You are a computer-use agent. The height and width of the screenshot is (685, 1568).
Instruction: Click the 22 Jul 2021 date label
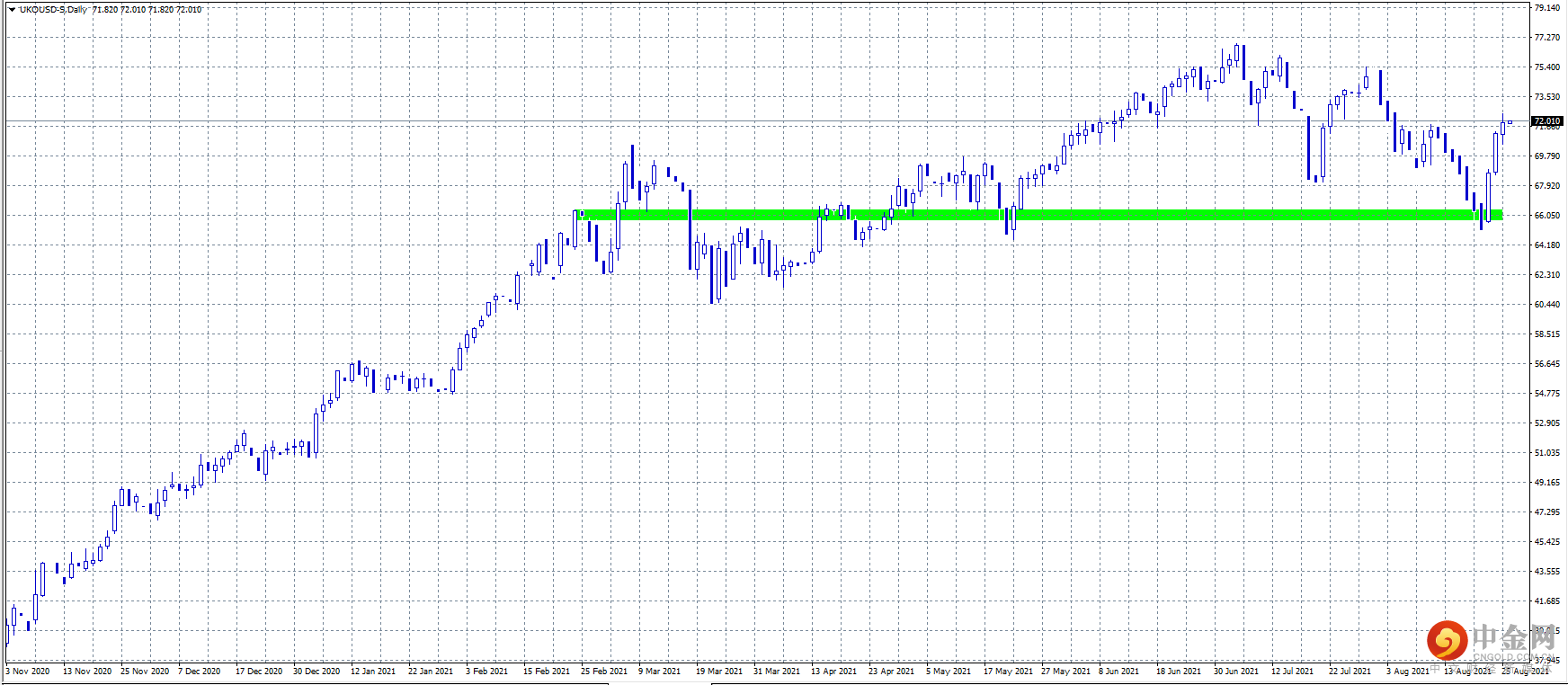[1350, 671]
